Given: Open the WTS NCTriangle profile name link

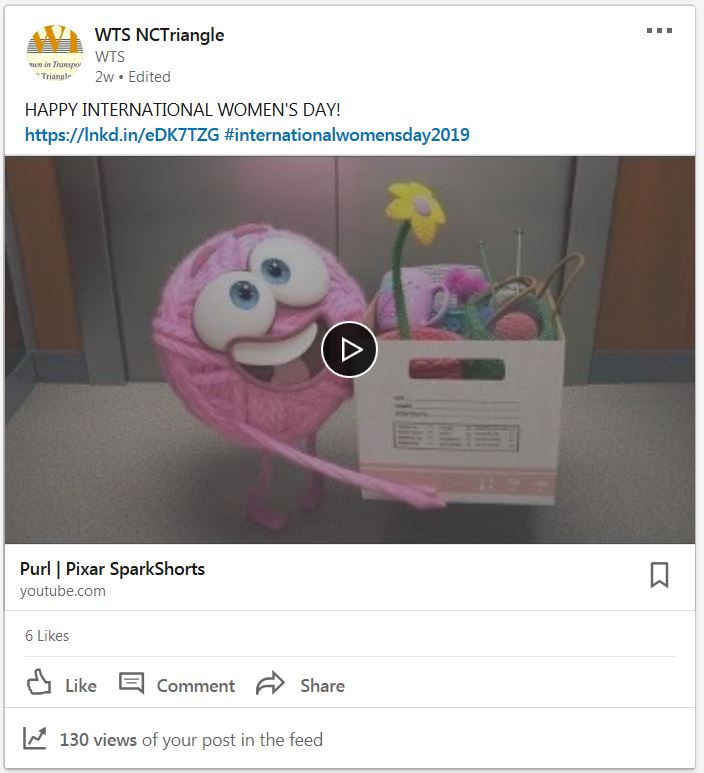Looking at the screenshot, I should (159, 35).
